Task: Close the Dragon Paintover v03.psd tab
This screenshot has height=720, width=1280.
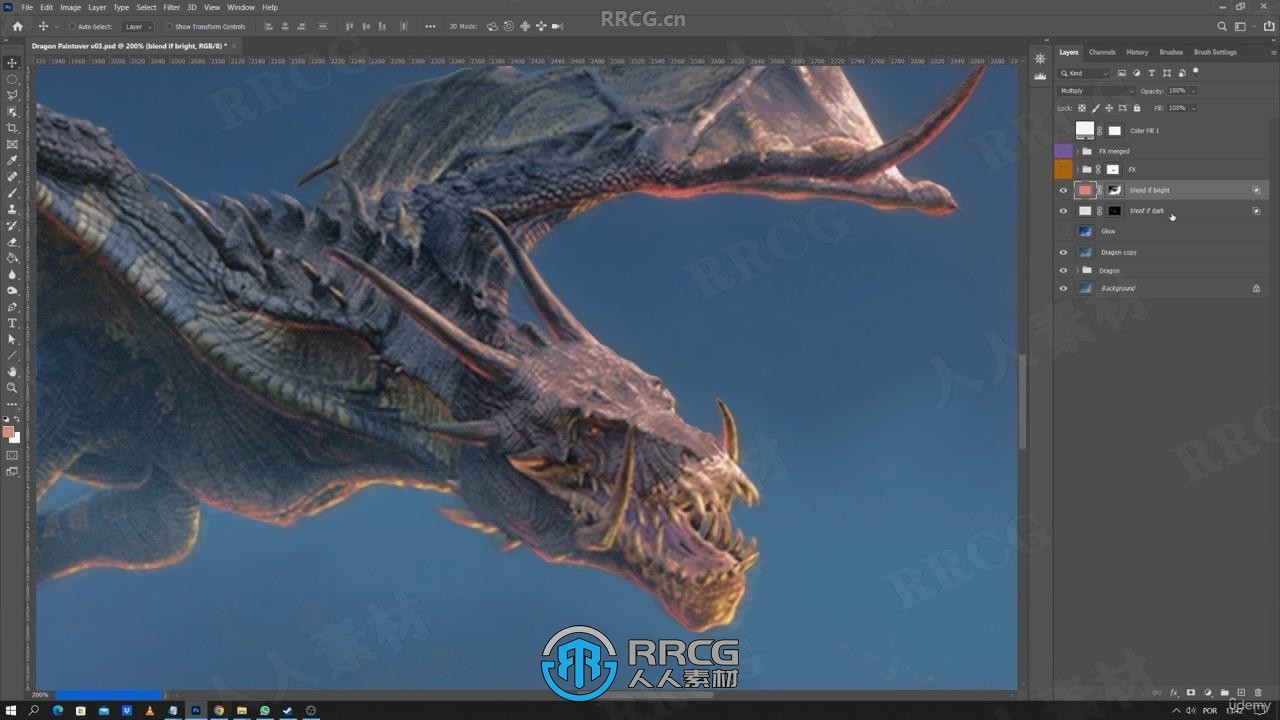Action: 235,46
